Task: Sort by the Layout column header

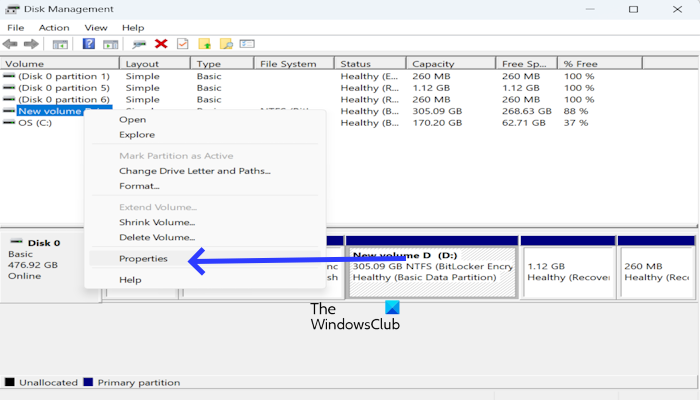Action: pyautogui.click(x=155, y=64)
